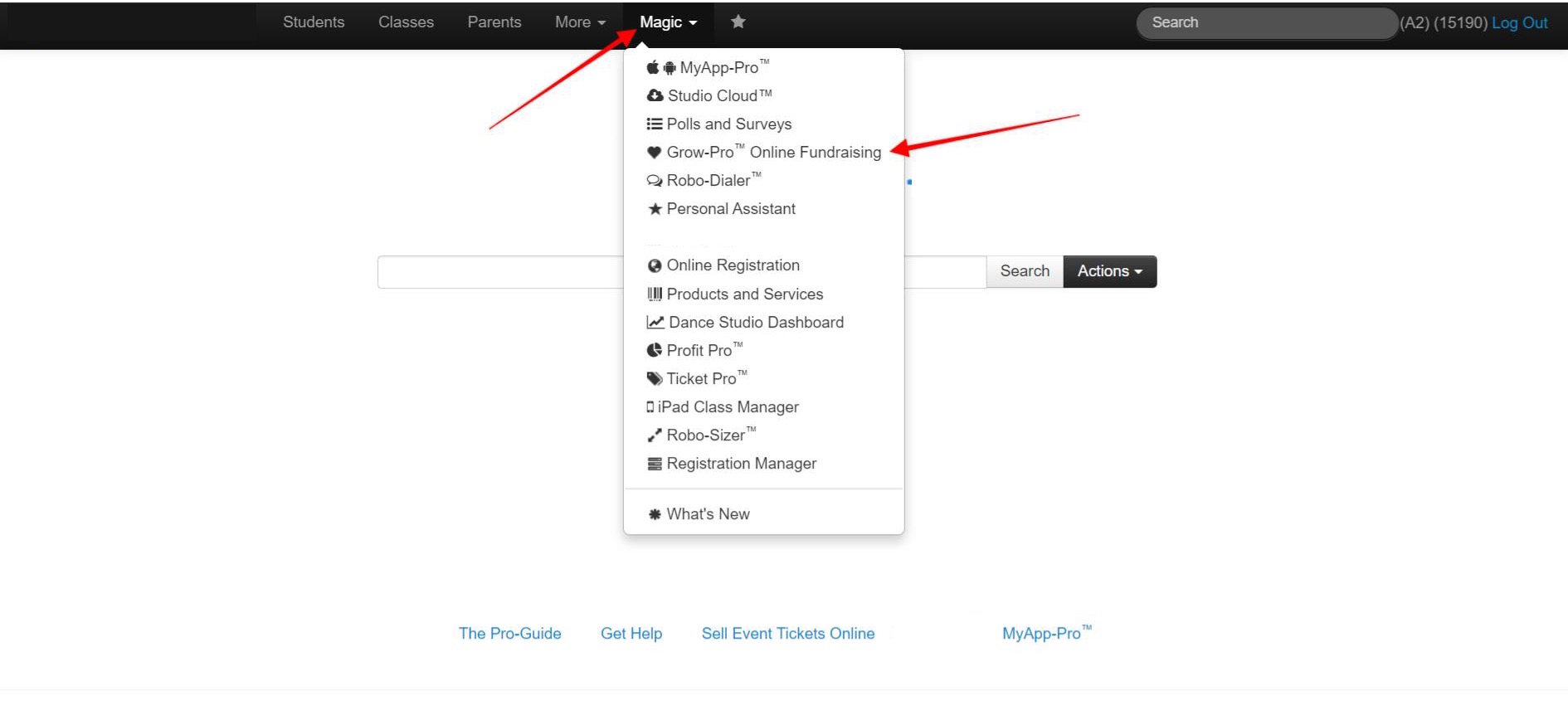Navigate to Parents in the navbar
This screenshot has width=1568, height=710.
point(494,22)
